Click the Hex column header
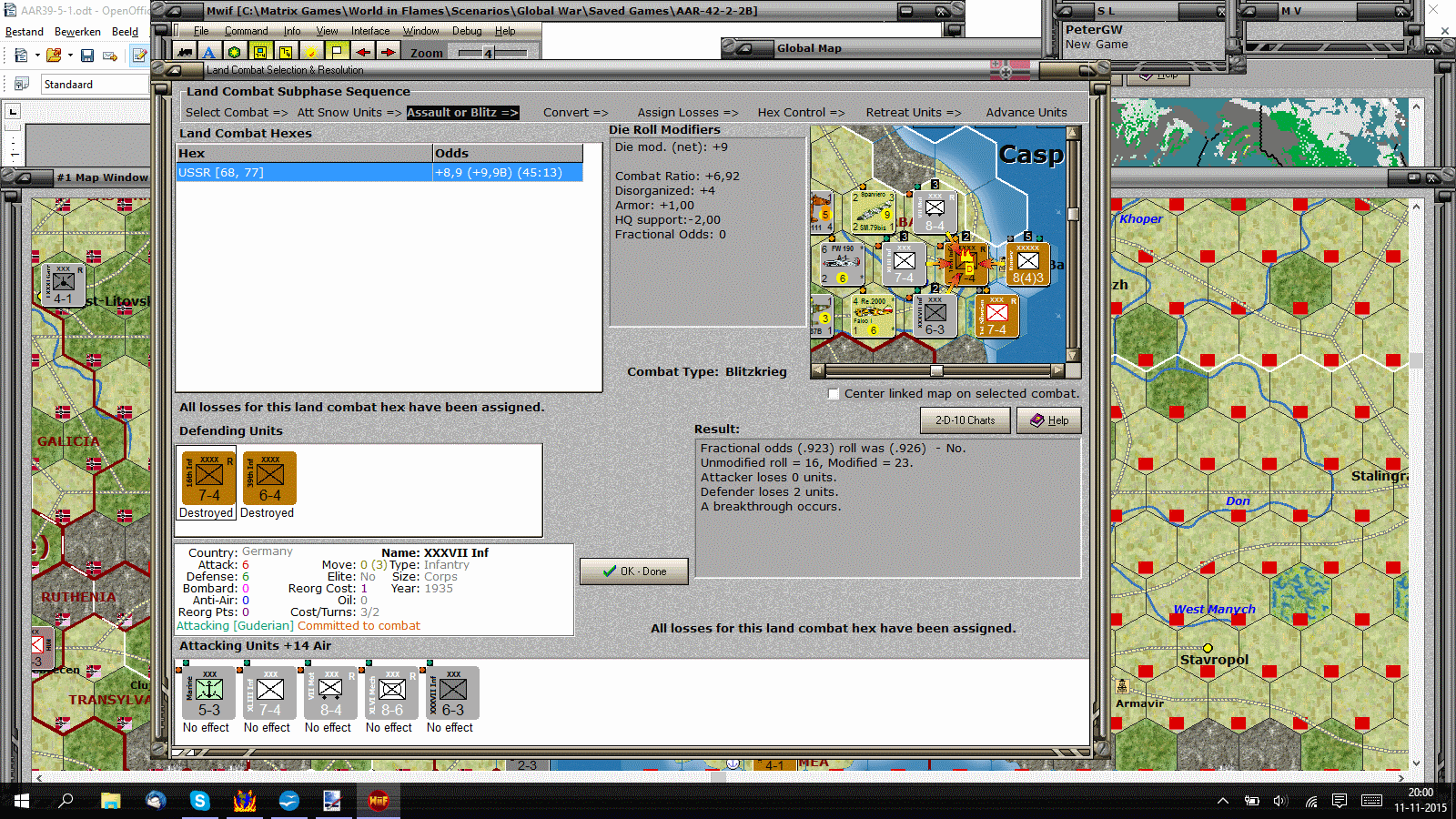The image size is (1456, 819). point(305,153)
